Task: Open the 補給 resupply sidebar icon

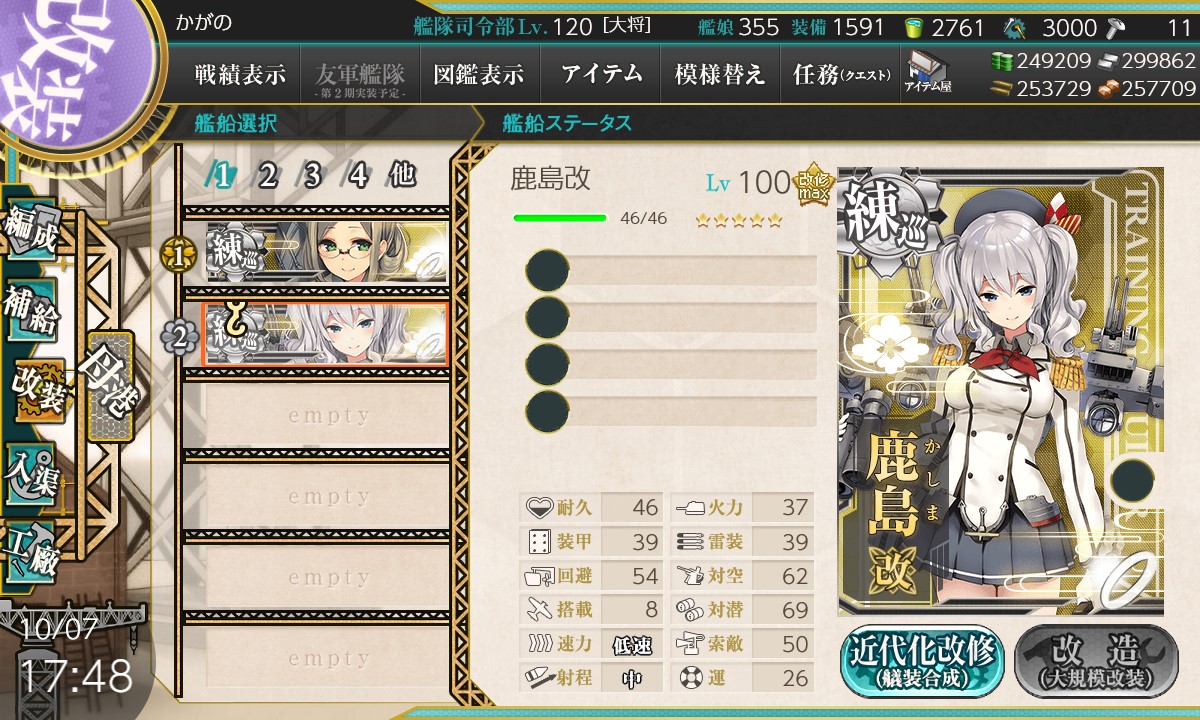Action: tap(30, 311)
